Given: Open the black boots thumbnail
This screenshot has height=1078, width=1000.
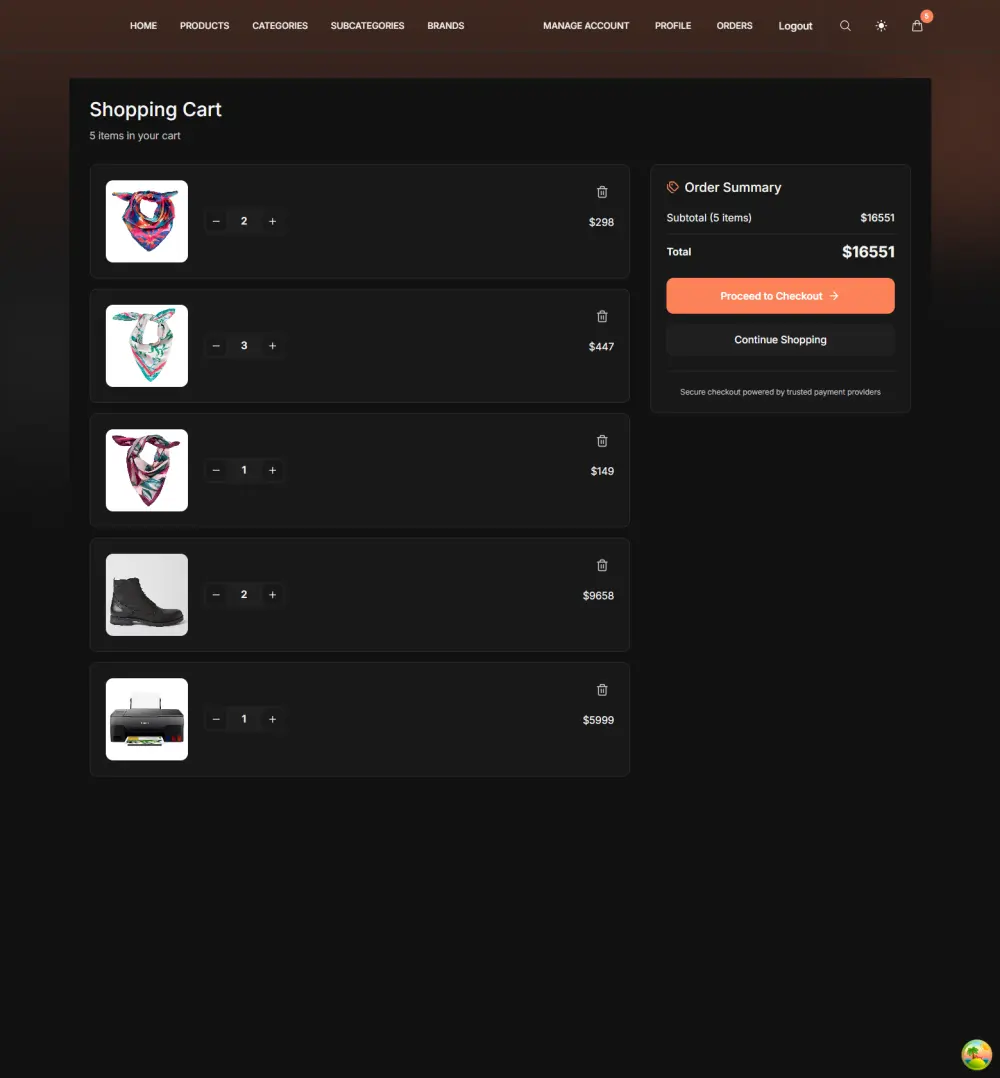Looking at the screenshot, I should 146,595.
